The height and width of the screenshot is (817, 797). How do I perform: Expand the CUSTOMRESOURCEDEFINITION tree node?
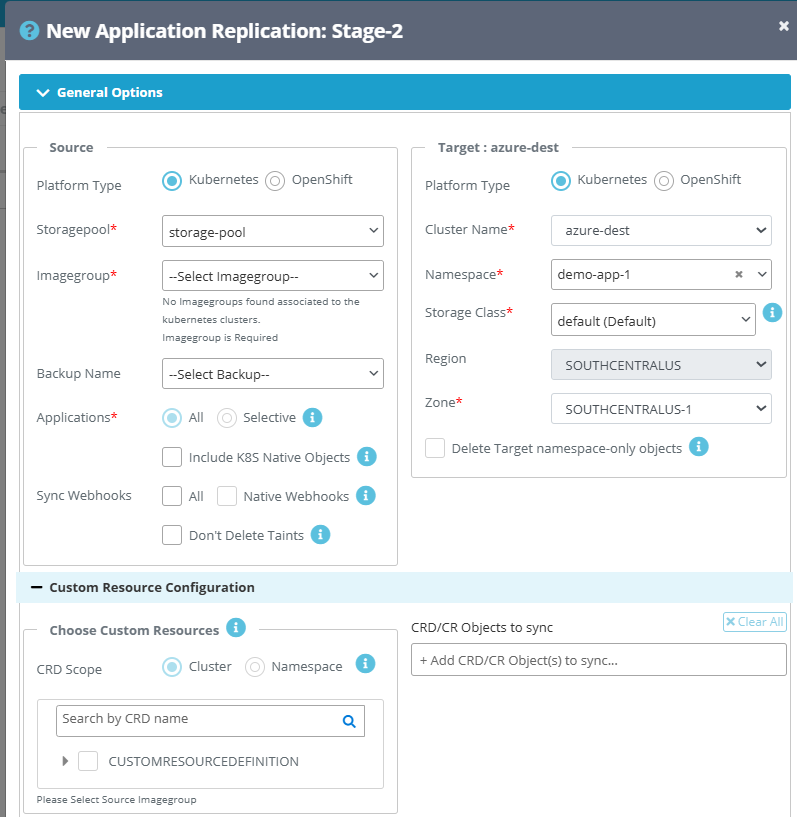coord(65,761)
